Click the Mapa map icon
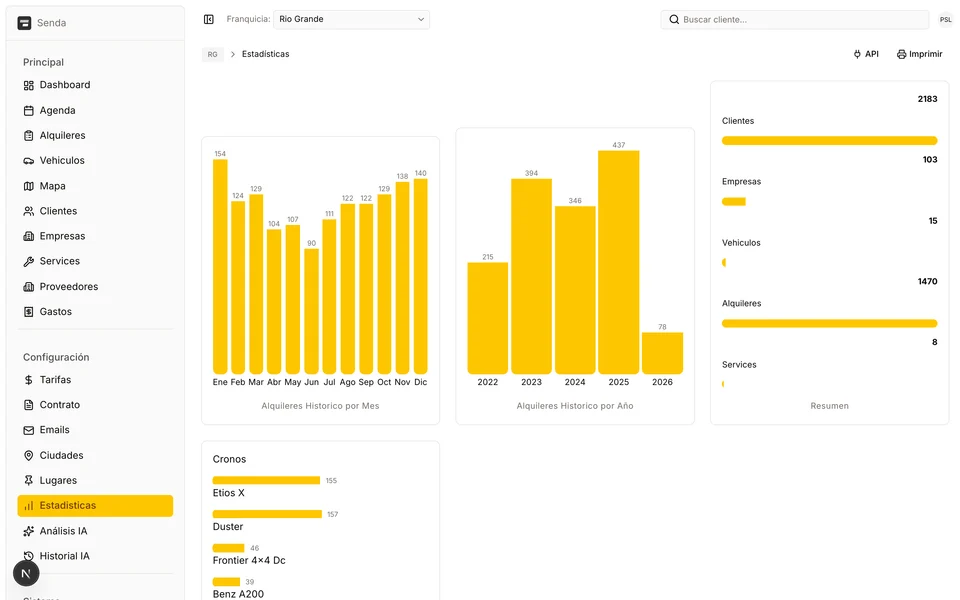 29,186
